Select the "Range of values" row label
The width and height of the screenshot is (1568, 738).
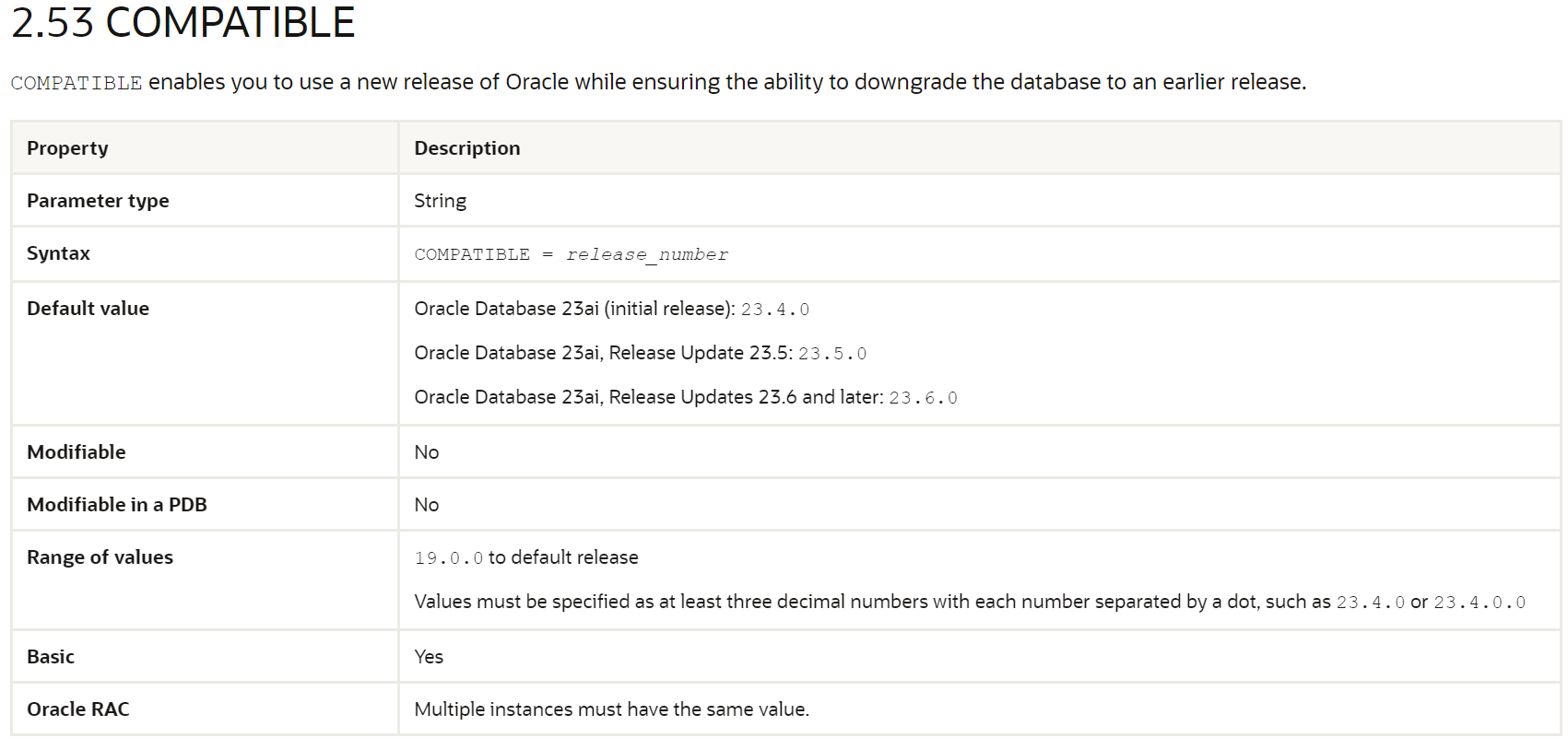point(100,557)
